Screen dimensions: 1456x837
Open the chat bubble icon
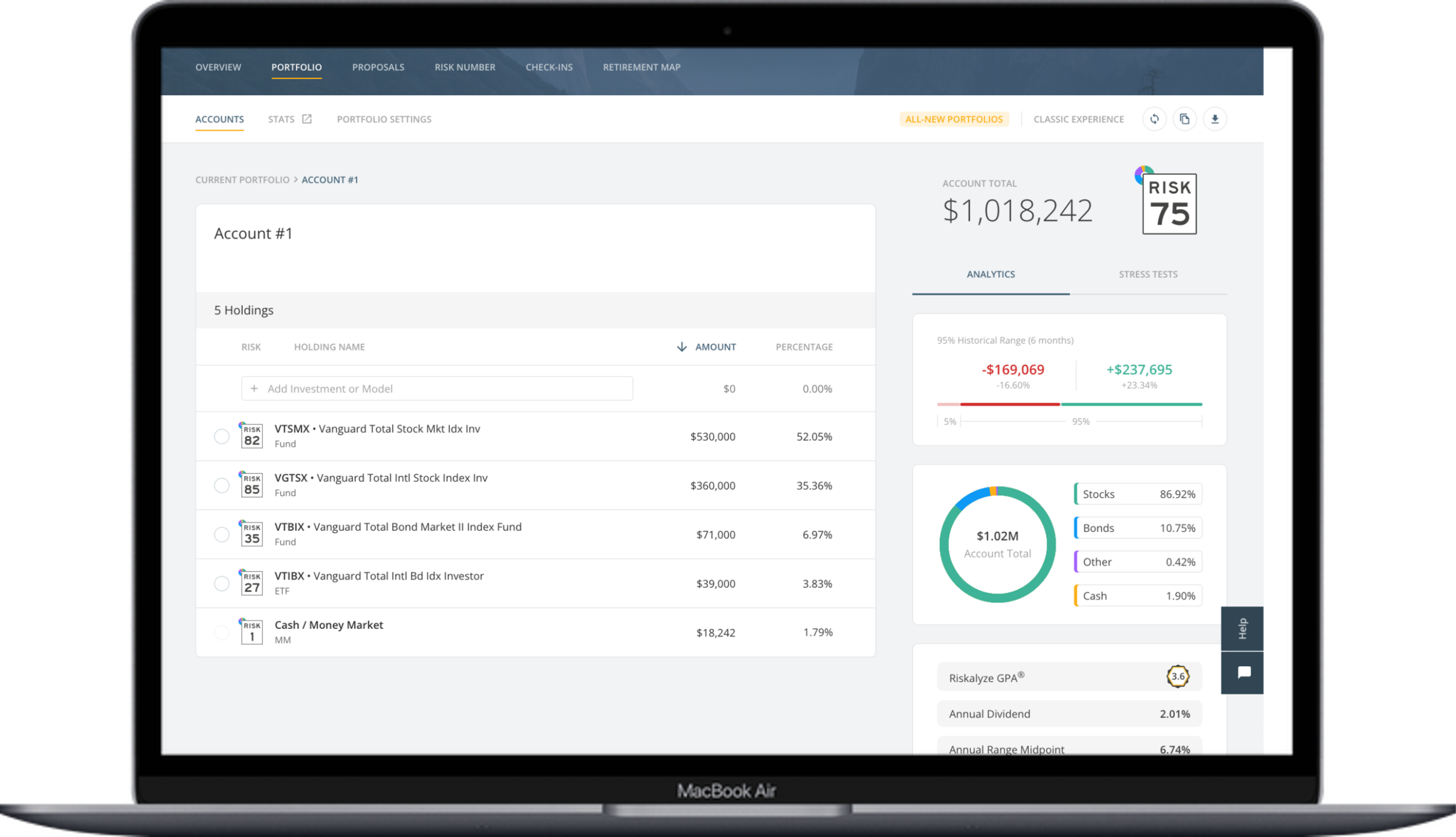tap(1244, 673)
